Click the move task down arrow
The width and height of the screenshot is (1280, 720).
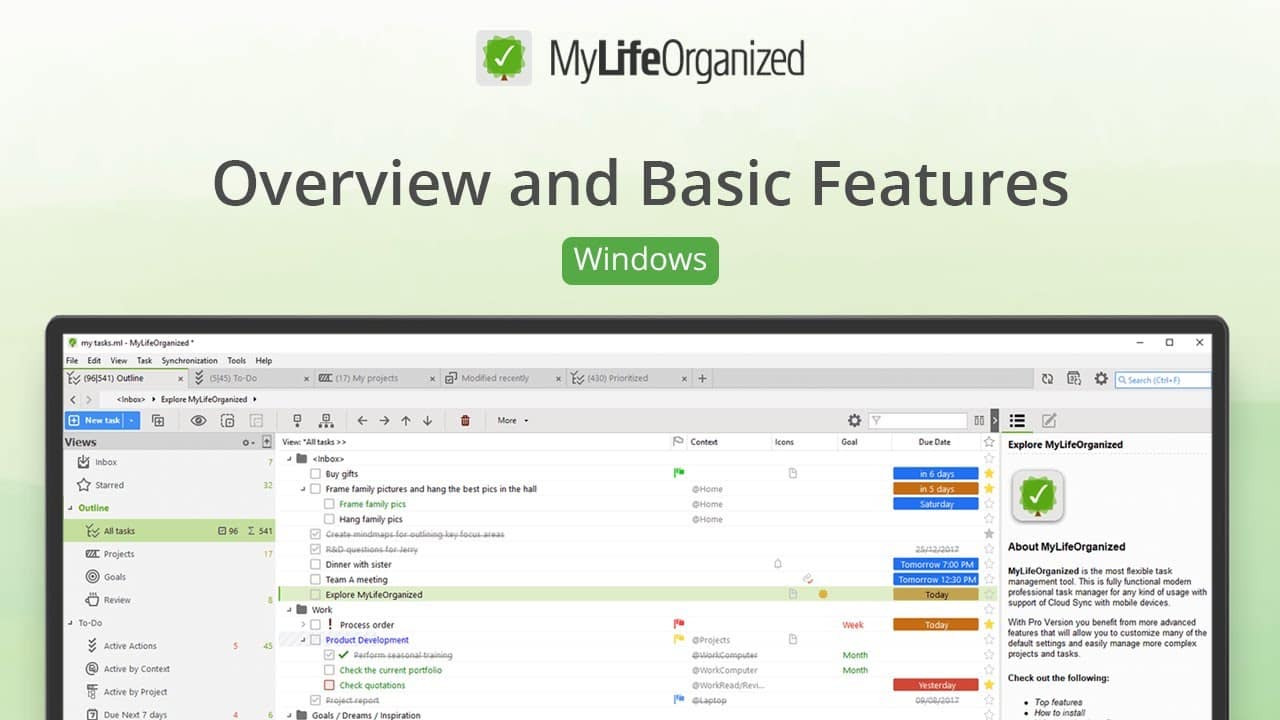(x=428, y=421)
